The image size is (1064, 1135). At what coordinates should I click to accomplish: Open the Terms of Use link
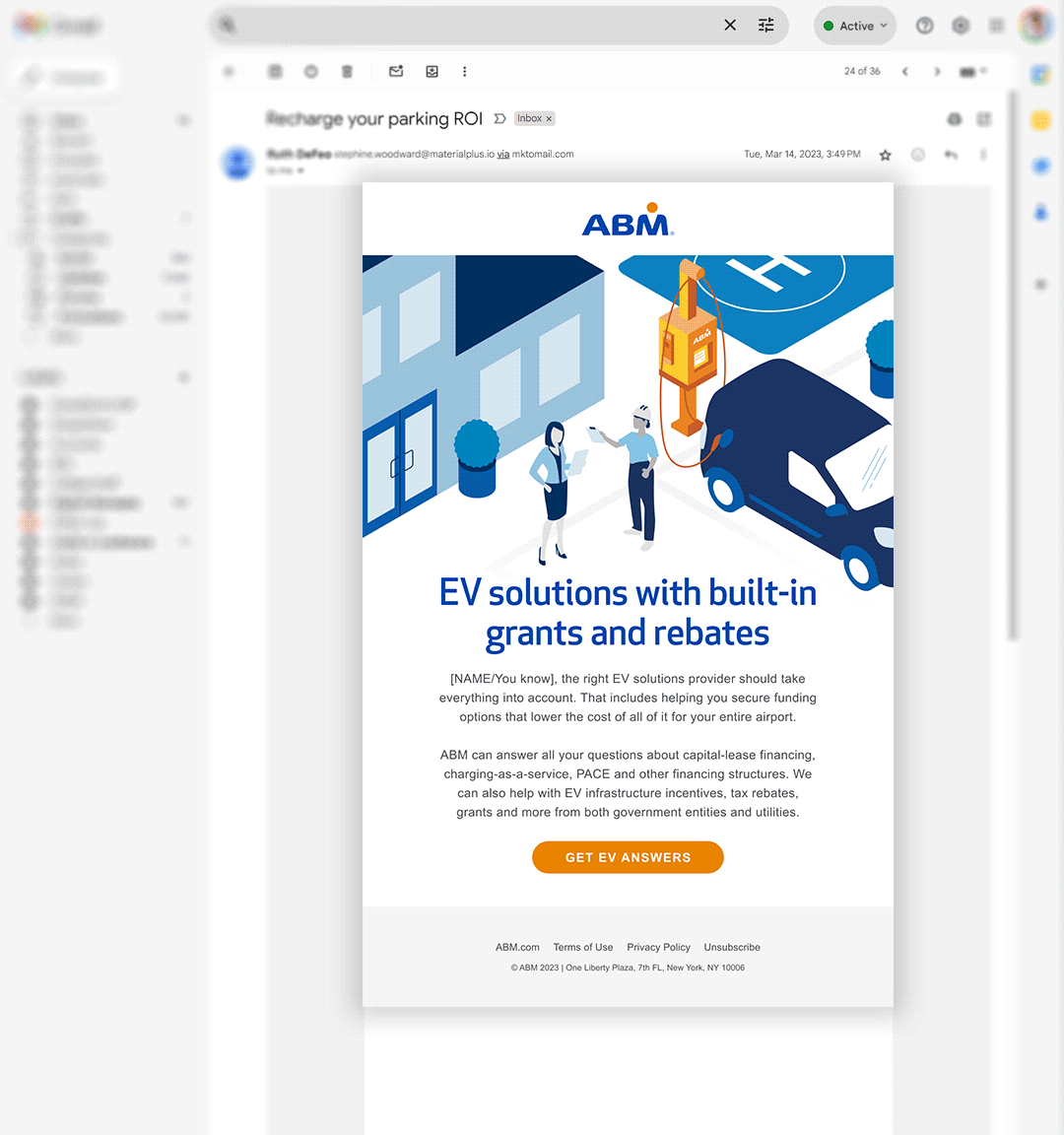582,947
